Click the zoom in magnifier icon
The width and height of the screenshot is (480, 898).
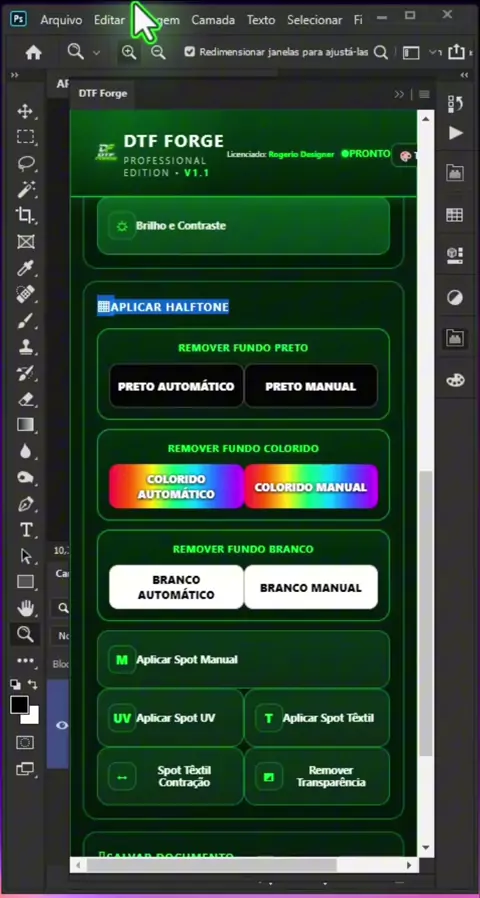coord(129,53)
